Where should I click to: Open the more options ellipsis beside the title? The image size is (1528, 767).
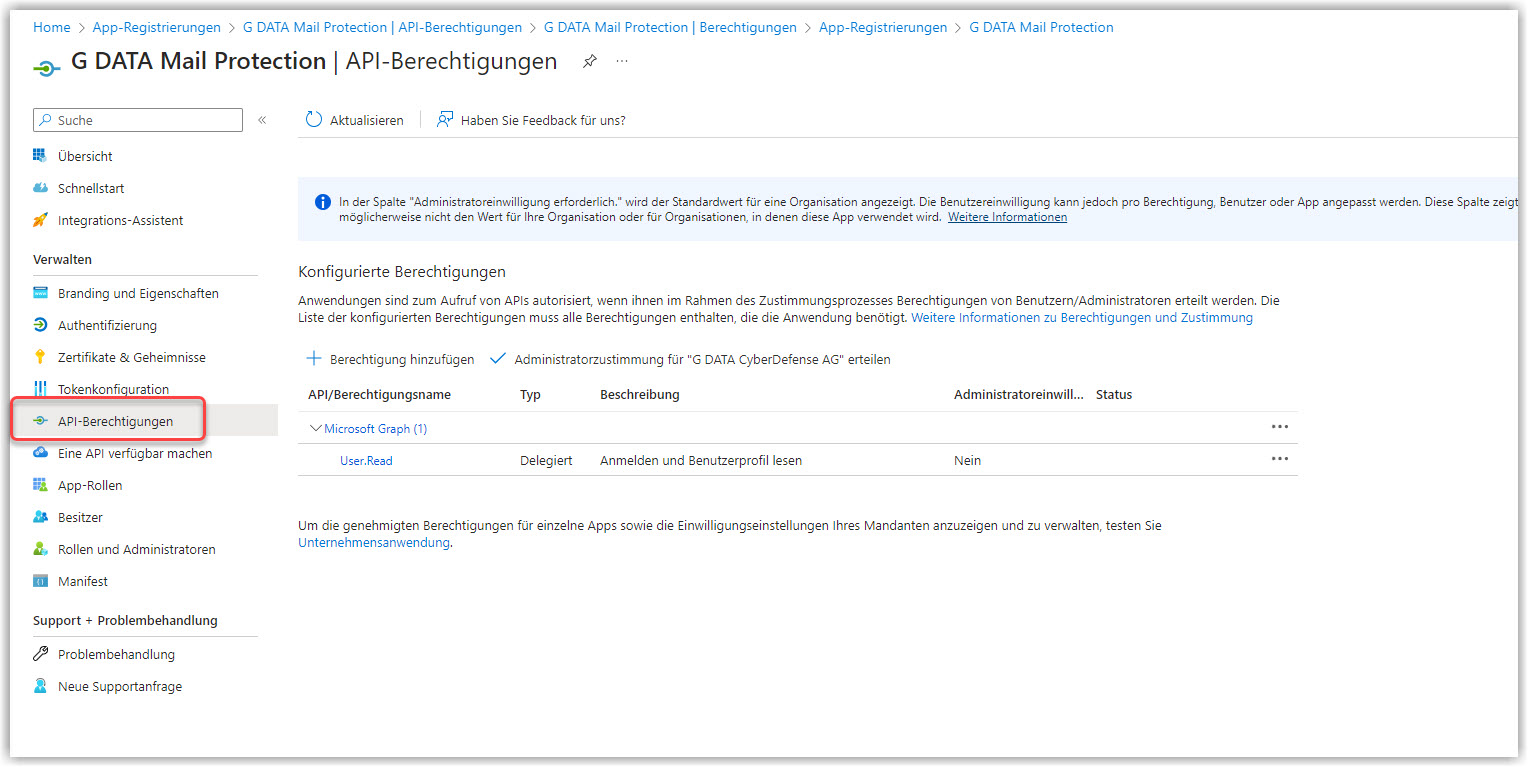[x=622, y=61]
